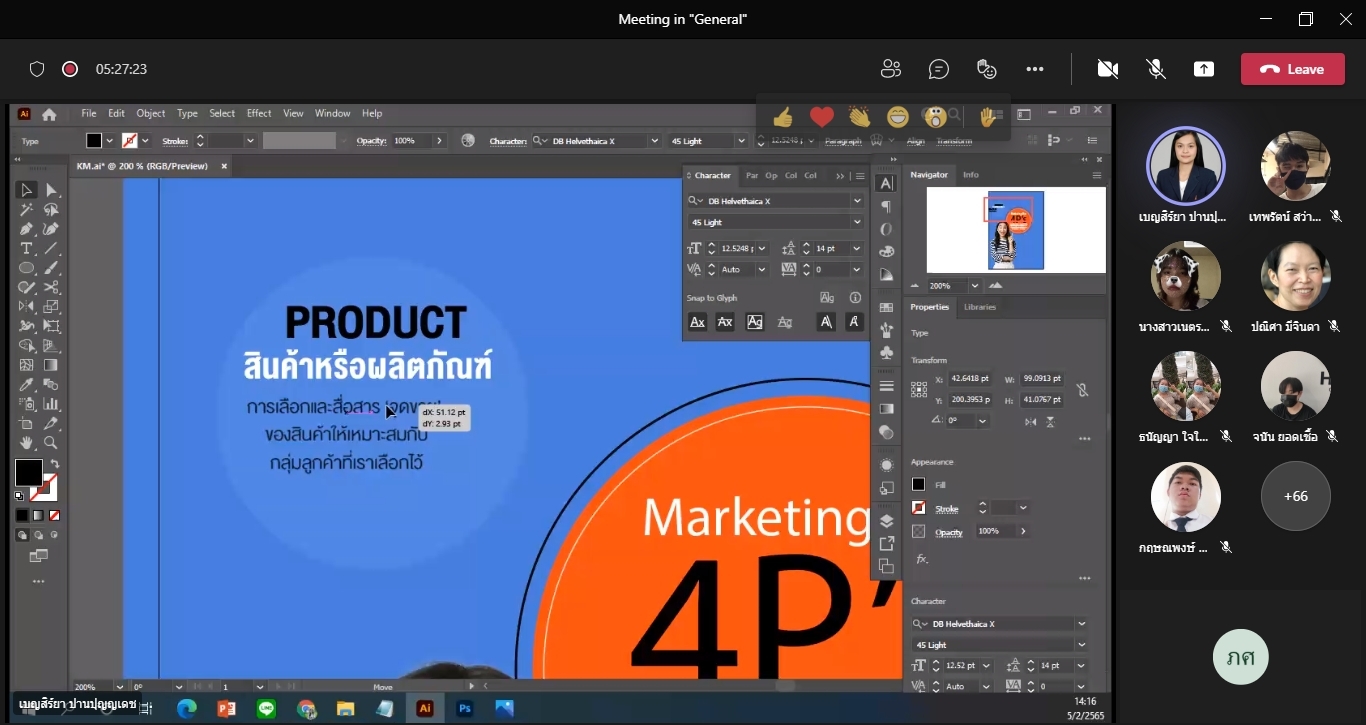
Task: Open Navigator zoom 200% dropdown
Action: pyautogui.click(x=975, y=286)
